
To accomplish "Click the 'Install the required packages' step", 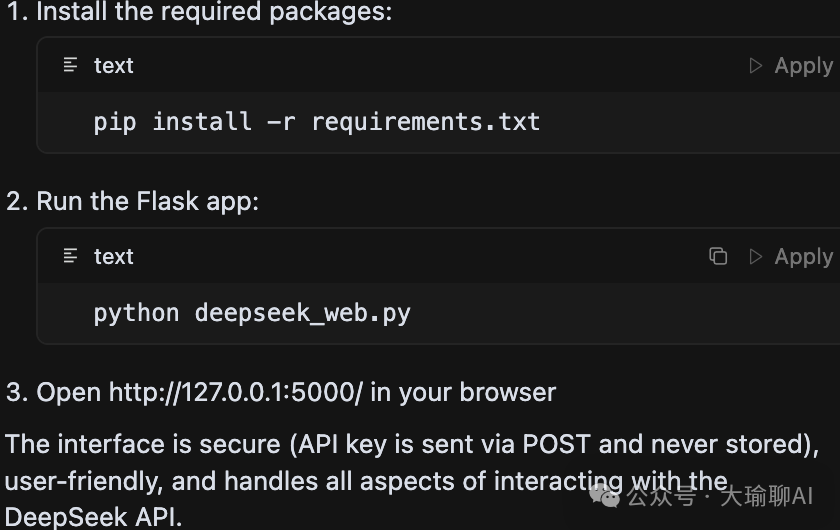I will 214,11.
